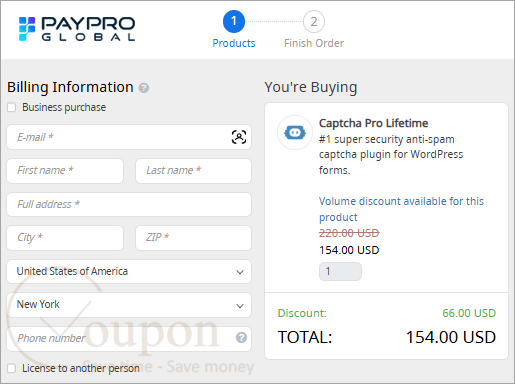Go to the Finish Order step label
Image resolution: width=515 pixels, height=384 pixels.
[314, 43]
